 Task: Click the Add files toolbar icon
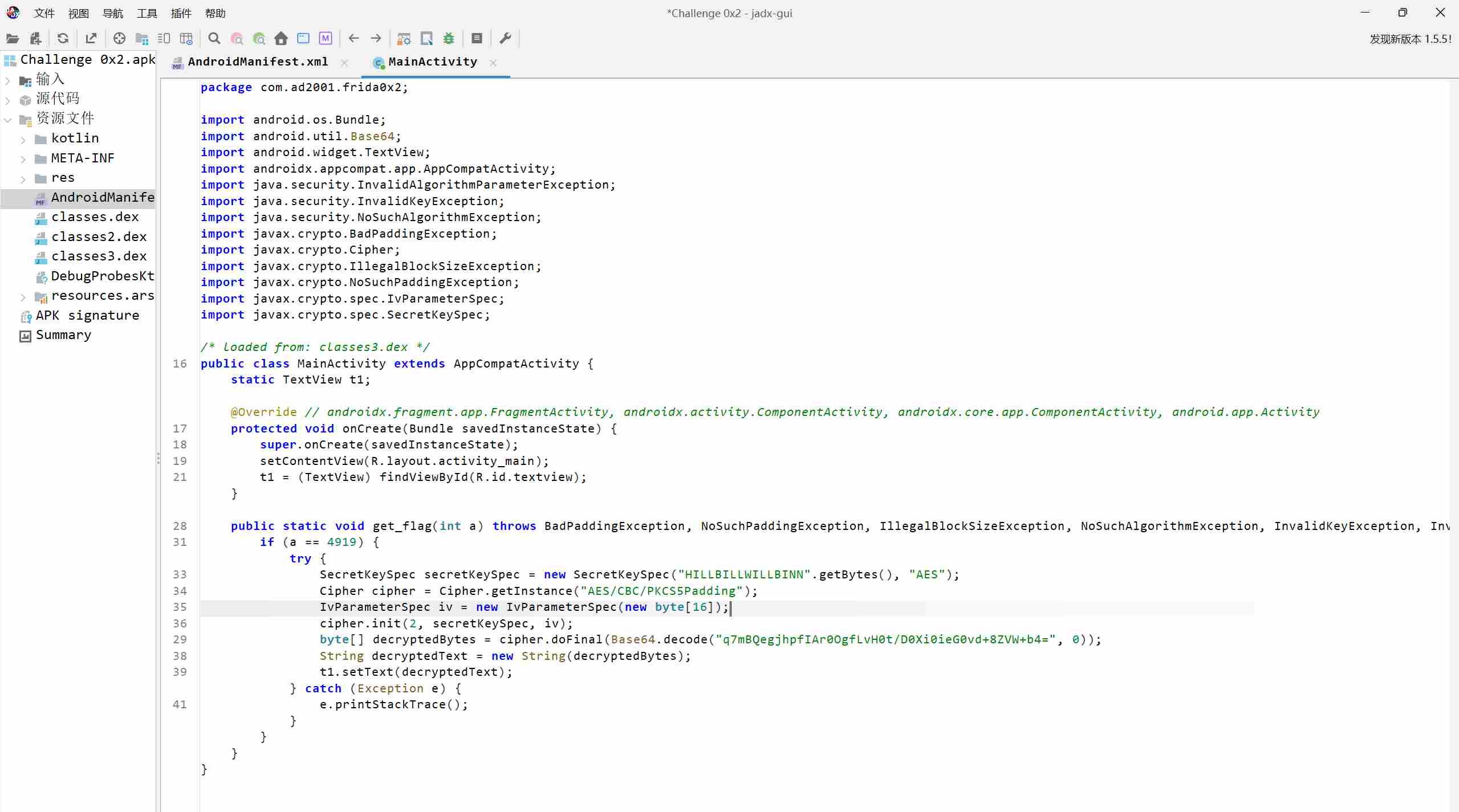pyautogui.click(x=36, y=39)
